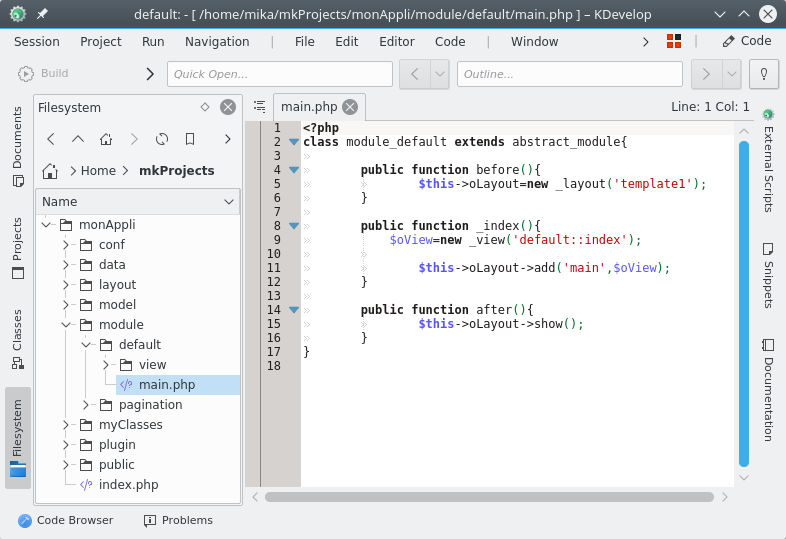Screen dimensions: 786x539
Task: Open the Name column header dropdown
Action: (x=229, y=202)
